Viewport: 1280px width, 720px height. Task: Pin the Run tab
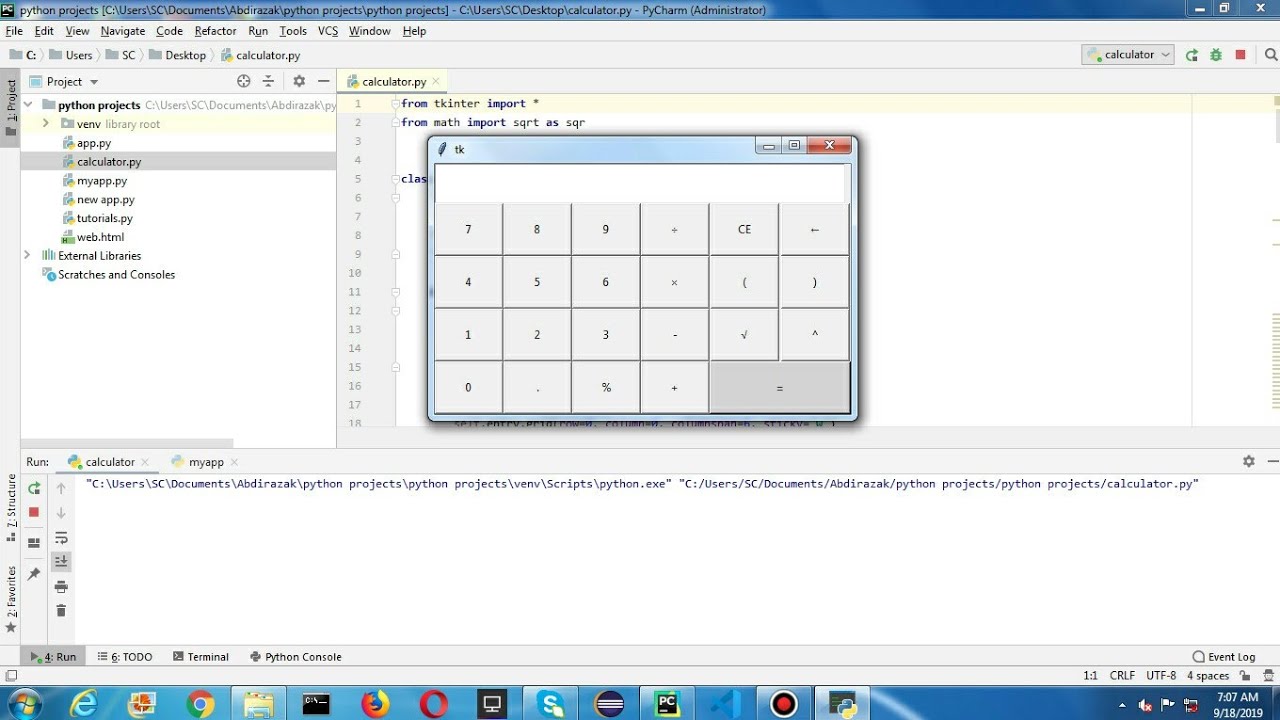click(x=34, y=574)
